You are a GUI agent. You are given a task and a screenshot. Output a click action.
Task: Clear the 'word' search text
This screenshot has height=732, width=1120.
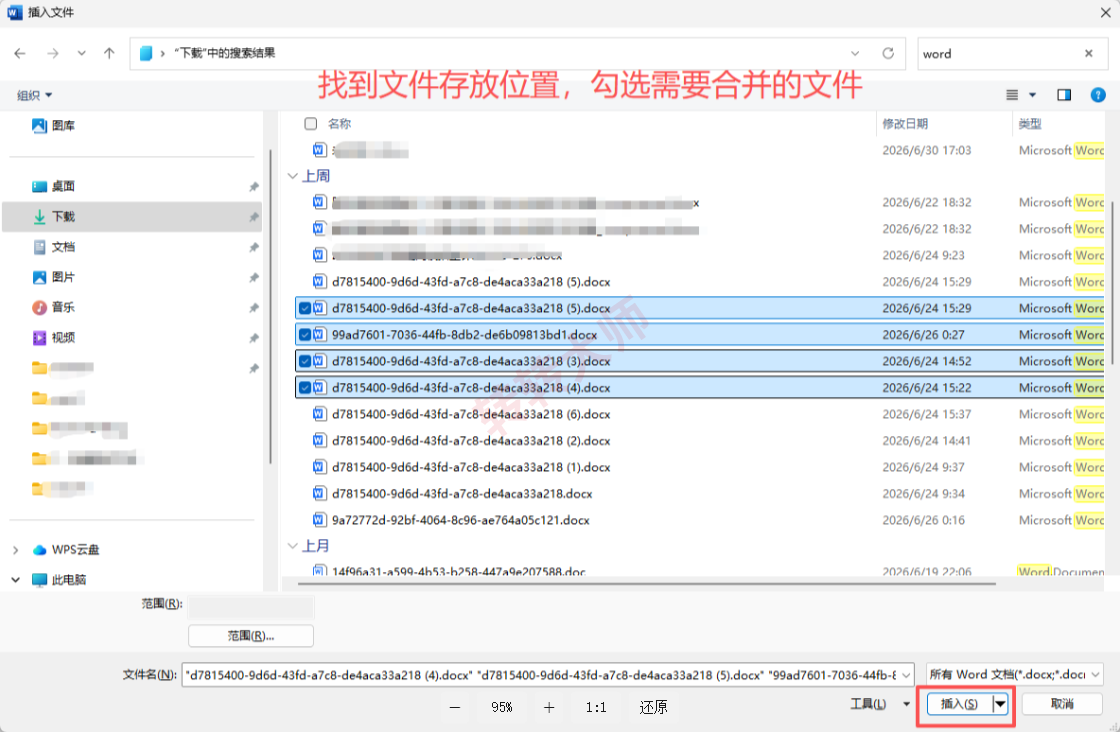(1089, 54)
